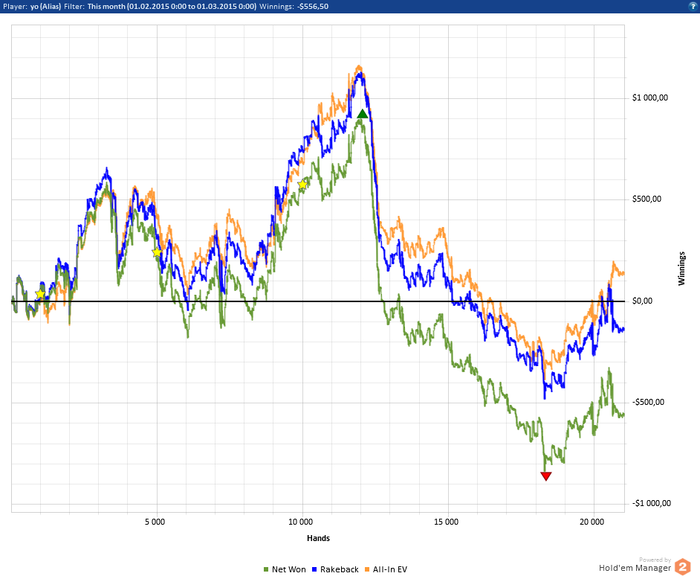Click the $1 000,00 axis label

point(650,98)
